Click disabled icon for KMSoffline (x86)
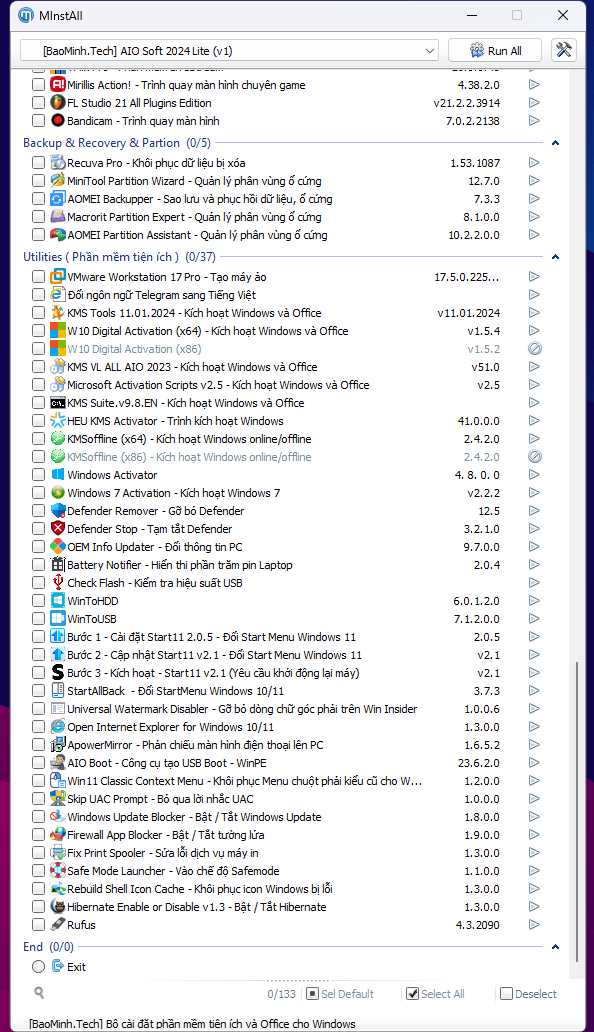Image resolution: width=594 pixels, height=1032 pixels. point(535,456)
